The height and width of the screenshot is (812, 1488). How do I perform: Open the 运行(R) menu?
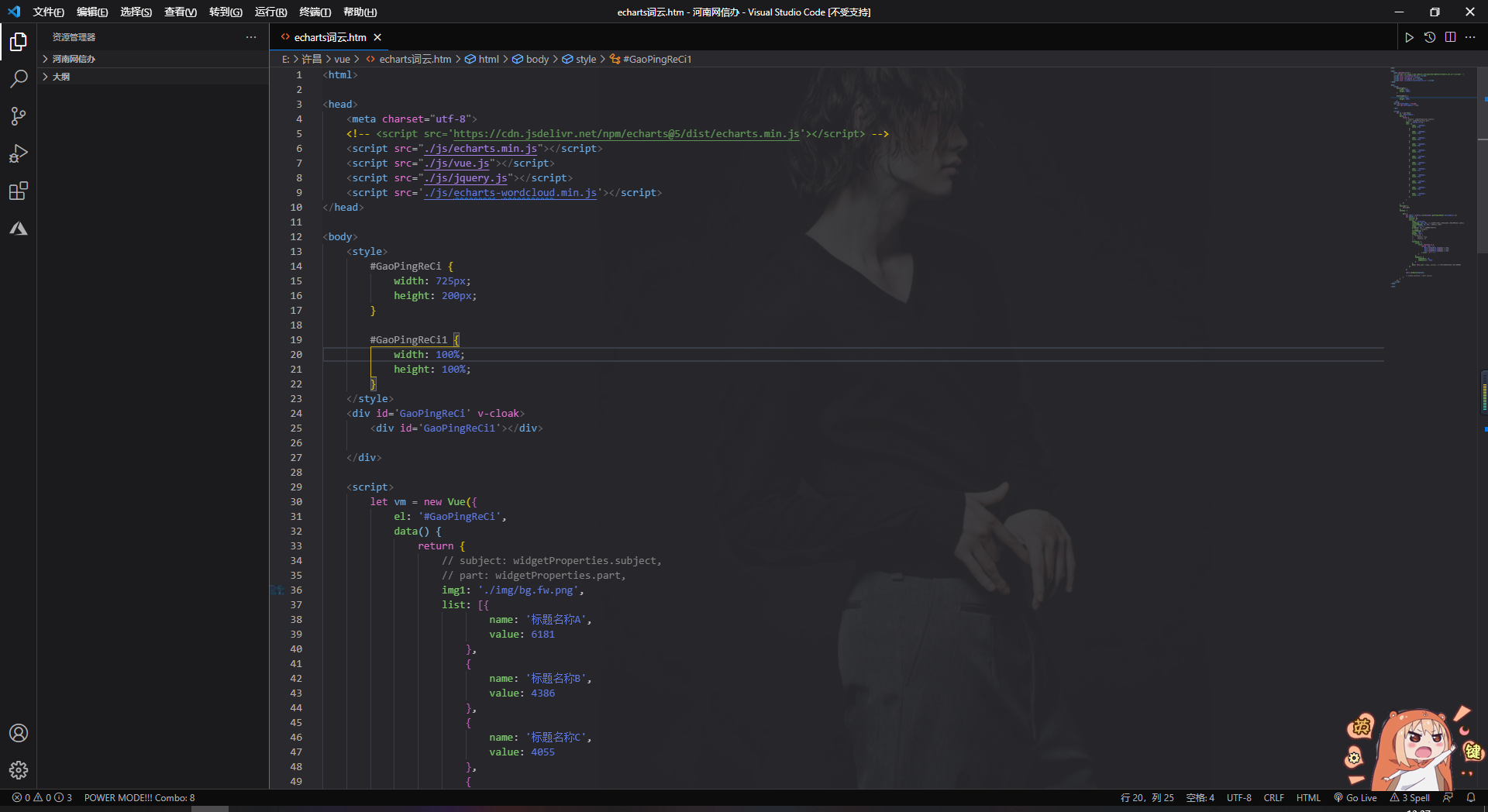270,12
